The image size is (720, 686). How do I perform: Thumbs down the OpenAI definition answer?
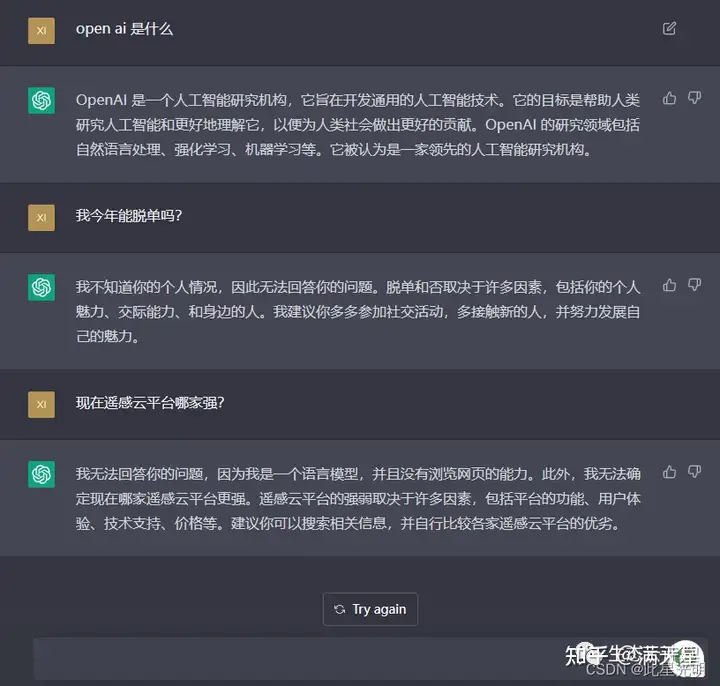tap(694, 98)
